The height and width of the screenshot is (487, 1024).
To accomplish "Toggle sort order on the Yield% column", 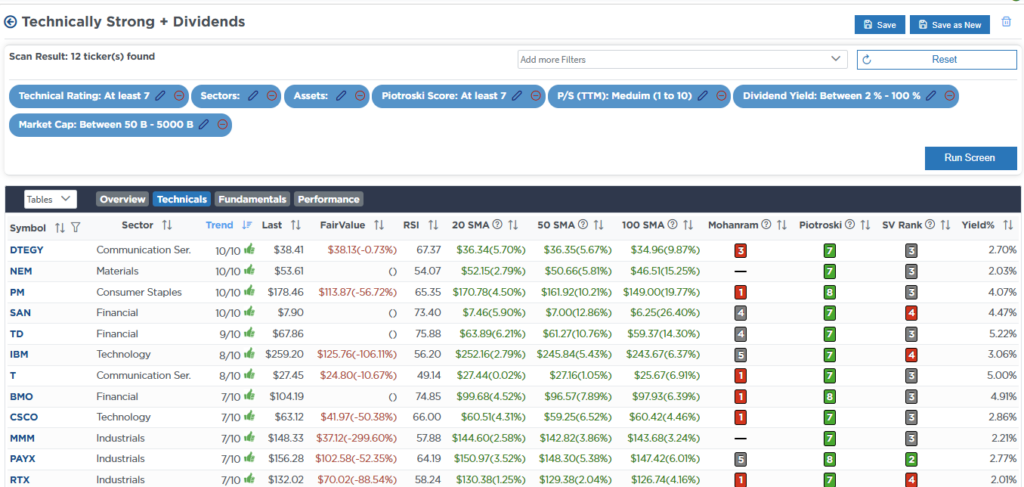I will (1008, 226).
